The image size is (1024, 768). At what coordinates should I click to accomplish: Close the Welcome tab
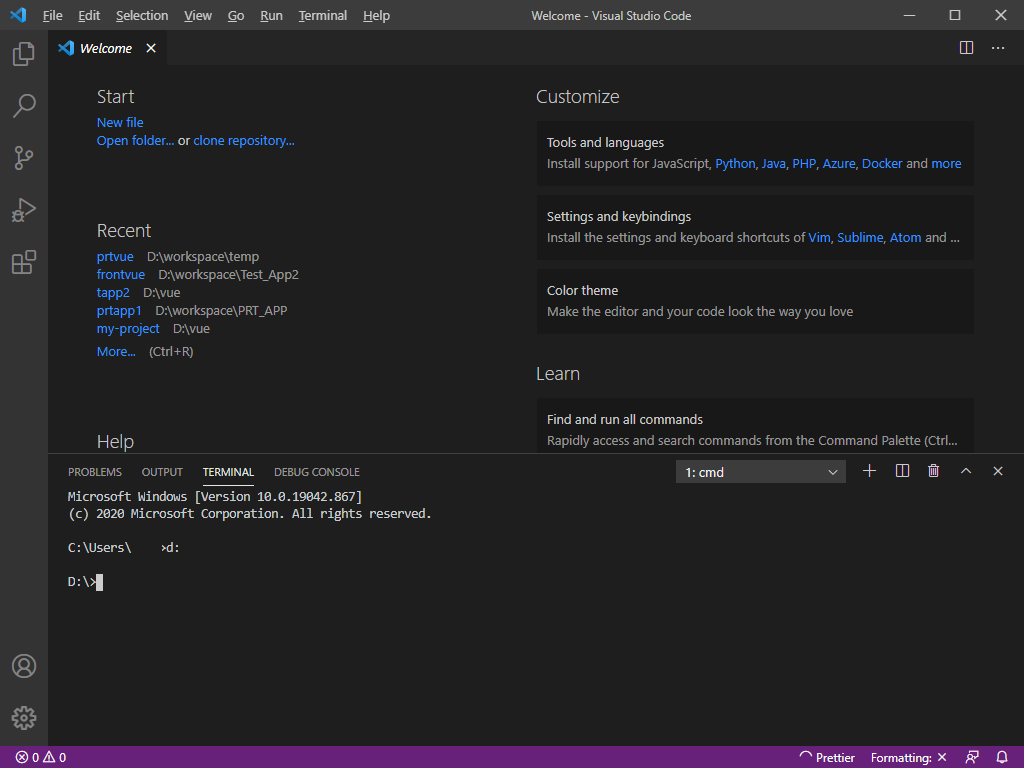[x=151, y=48]
